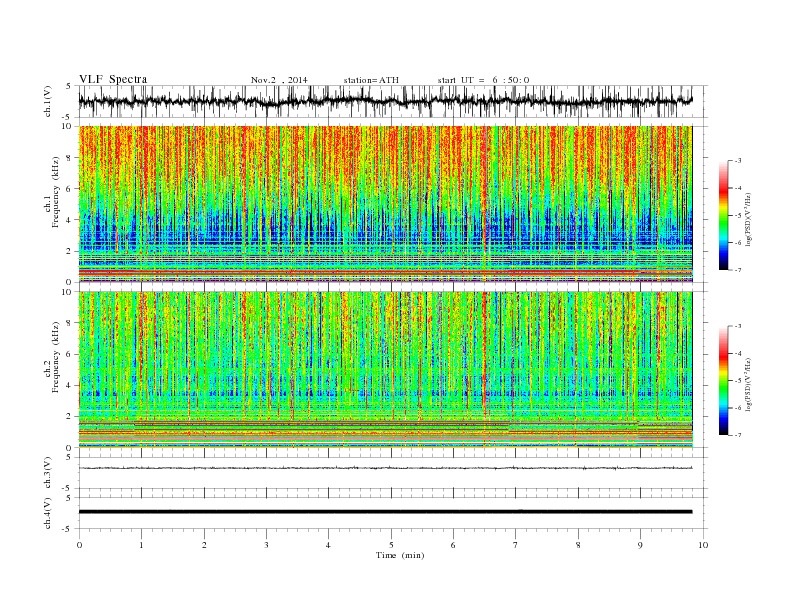The width and height of the screenshot is (792, 612).
Task: Click the '-7' label on lower colorbar
Action: pos(737,435)
